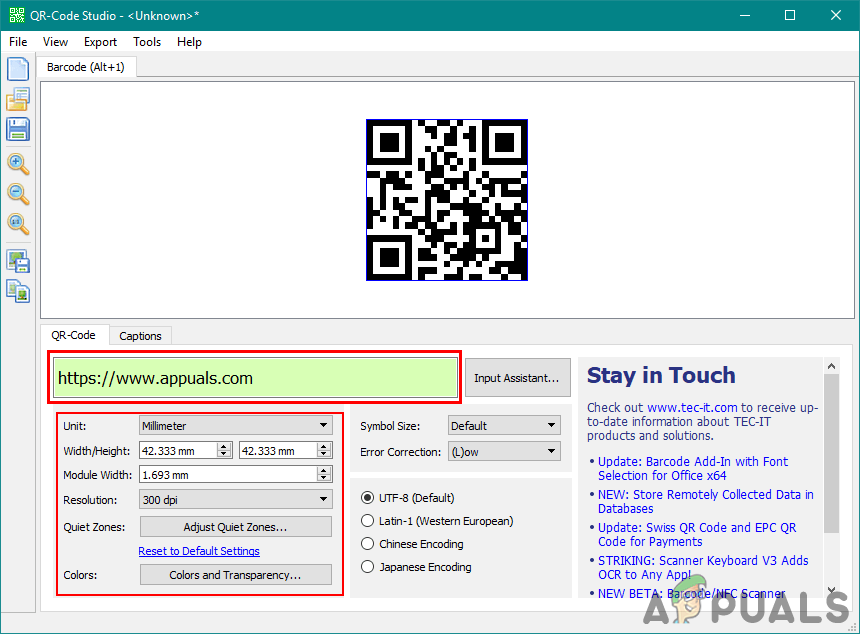Open the Error Correction dropdown
The image size is (860, 634).
[504, 452]
